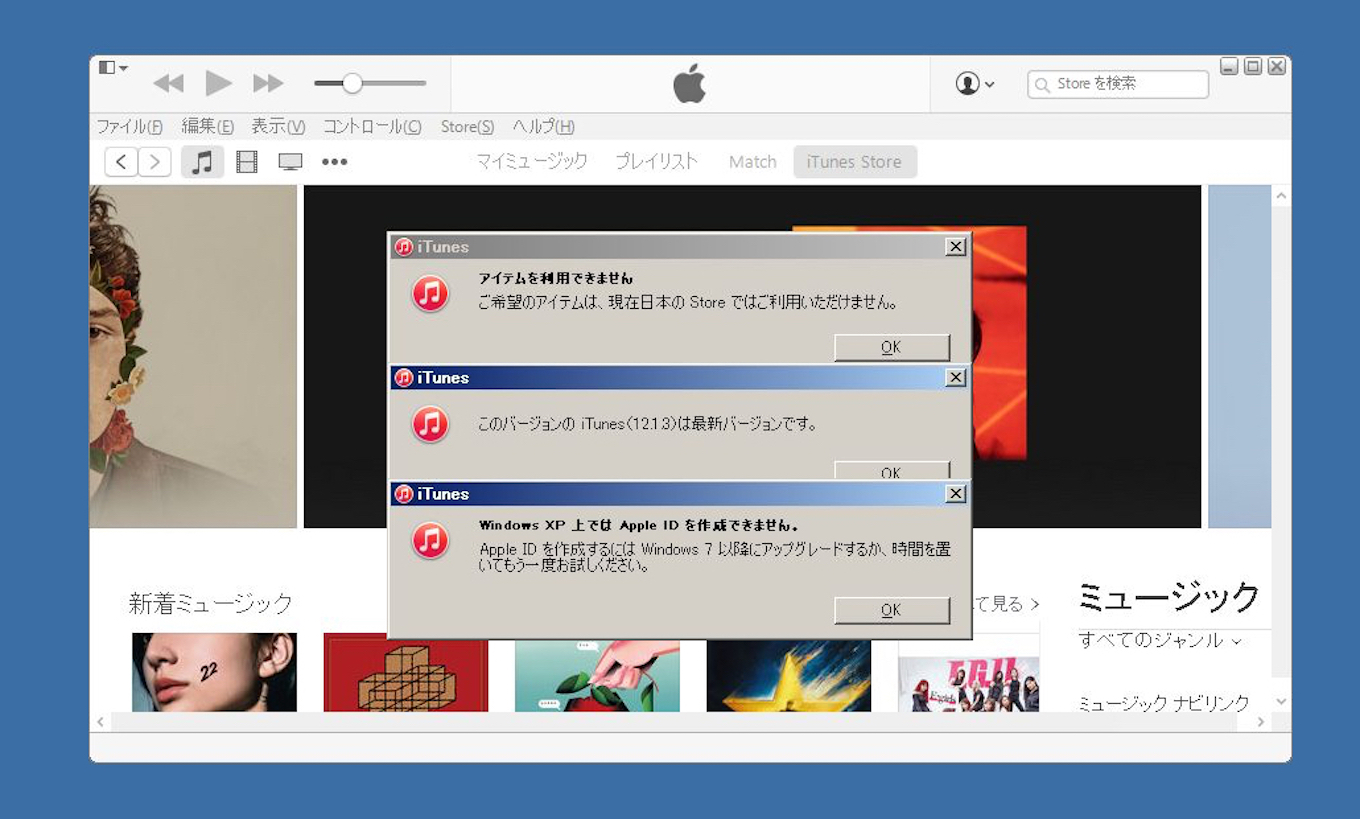This screenshot has width=1360, height=819.
Task: Close the Windows XP Apple ID dialog with X
Action: tap(956, 493)
